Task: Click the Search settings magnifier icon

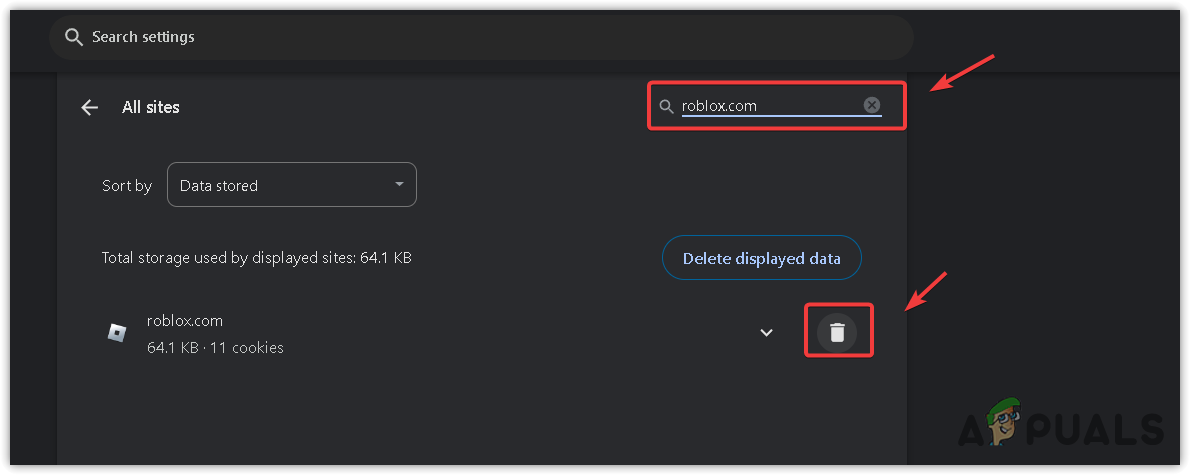Action: coord(72,37)
